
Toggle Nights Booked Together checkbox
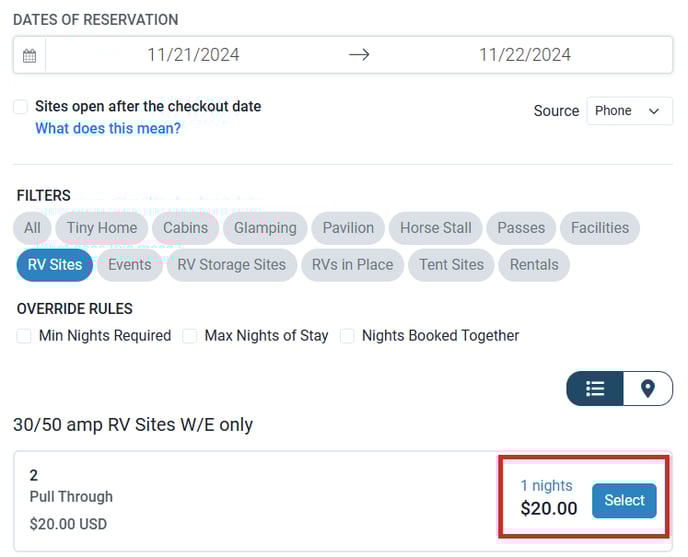point(347,336)
